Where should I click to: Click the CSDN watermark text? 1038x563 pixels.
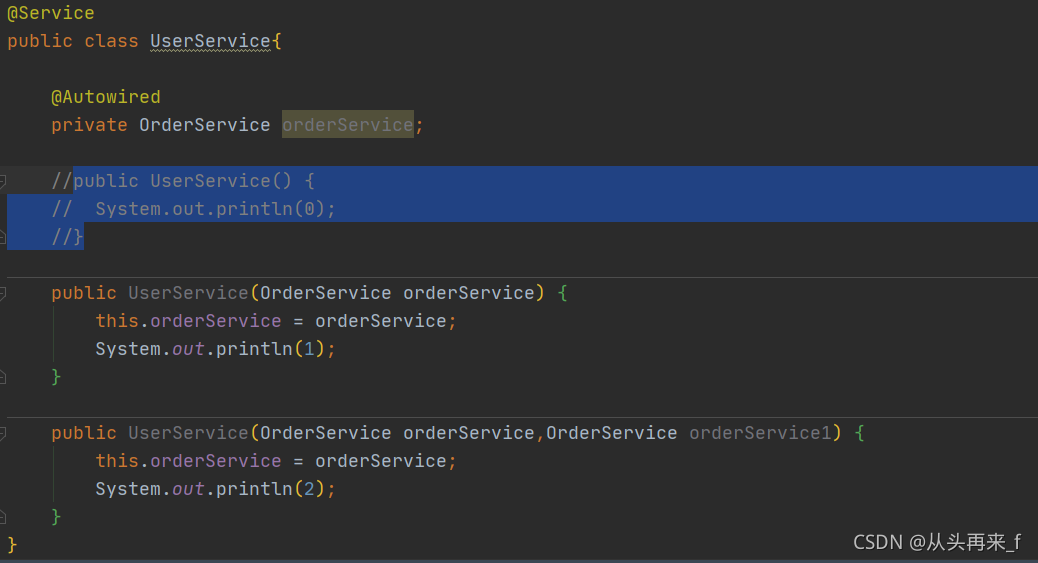click(x=937, y=542)
